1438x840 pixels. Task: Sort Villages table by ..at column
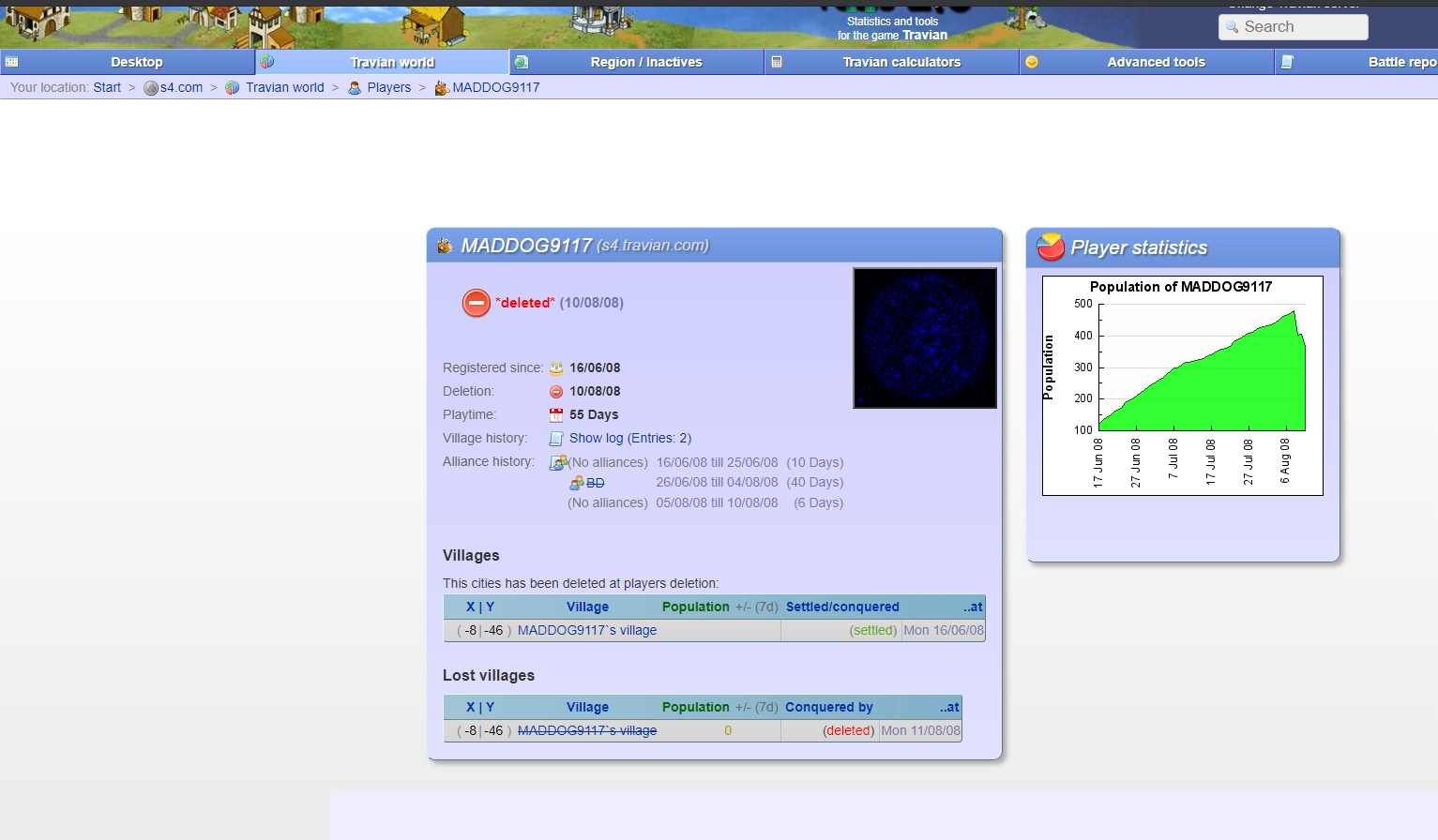(973, 607)
